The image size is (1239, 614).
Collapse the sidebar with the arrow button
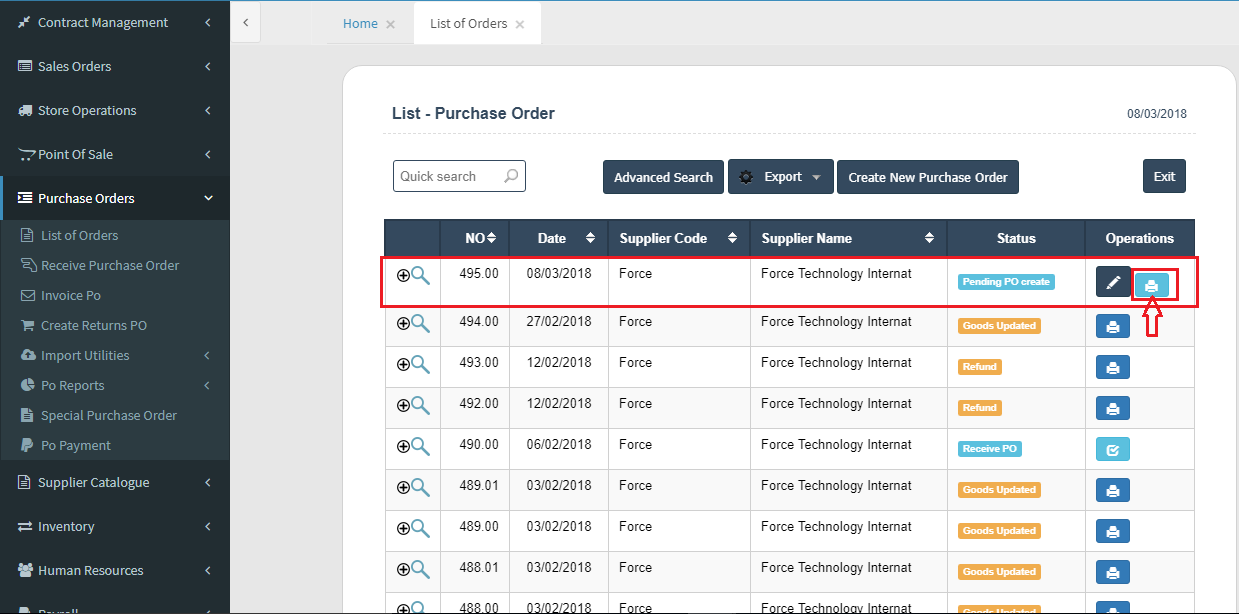(246, 22)
